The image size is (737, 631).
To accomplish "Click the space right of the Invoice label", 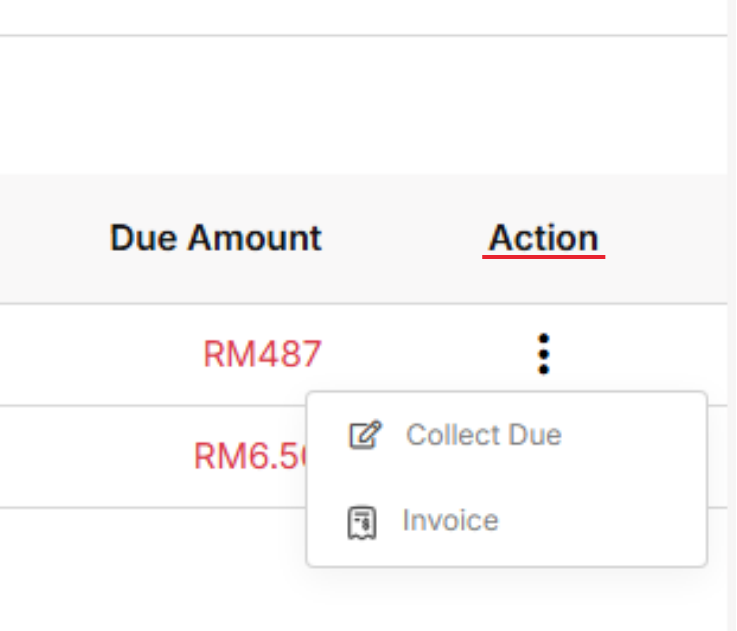I will point(600,521).
